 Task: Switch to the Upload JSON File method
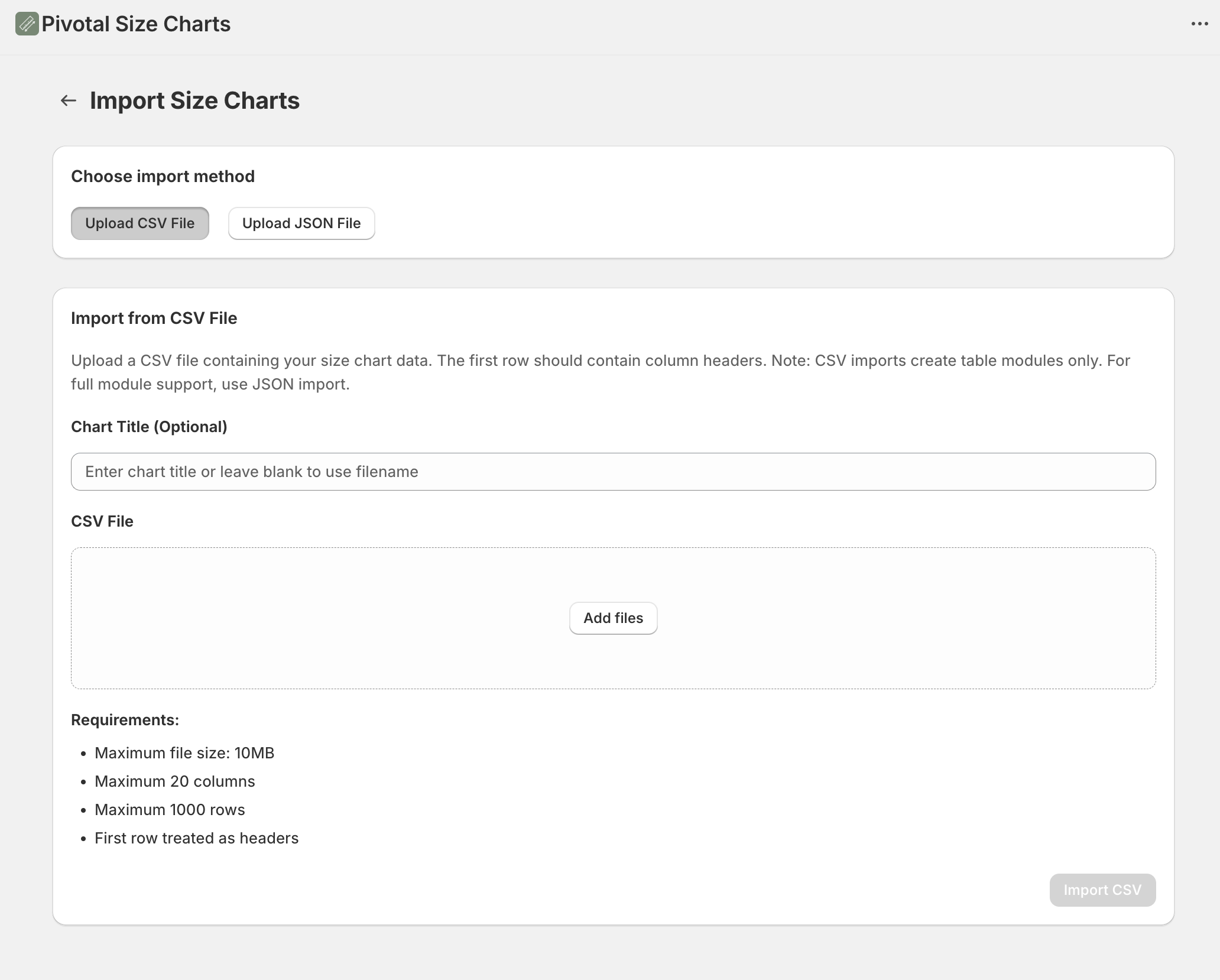[301, 223]
